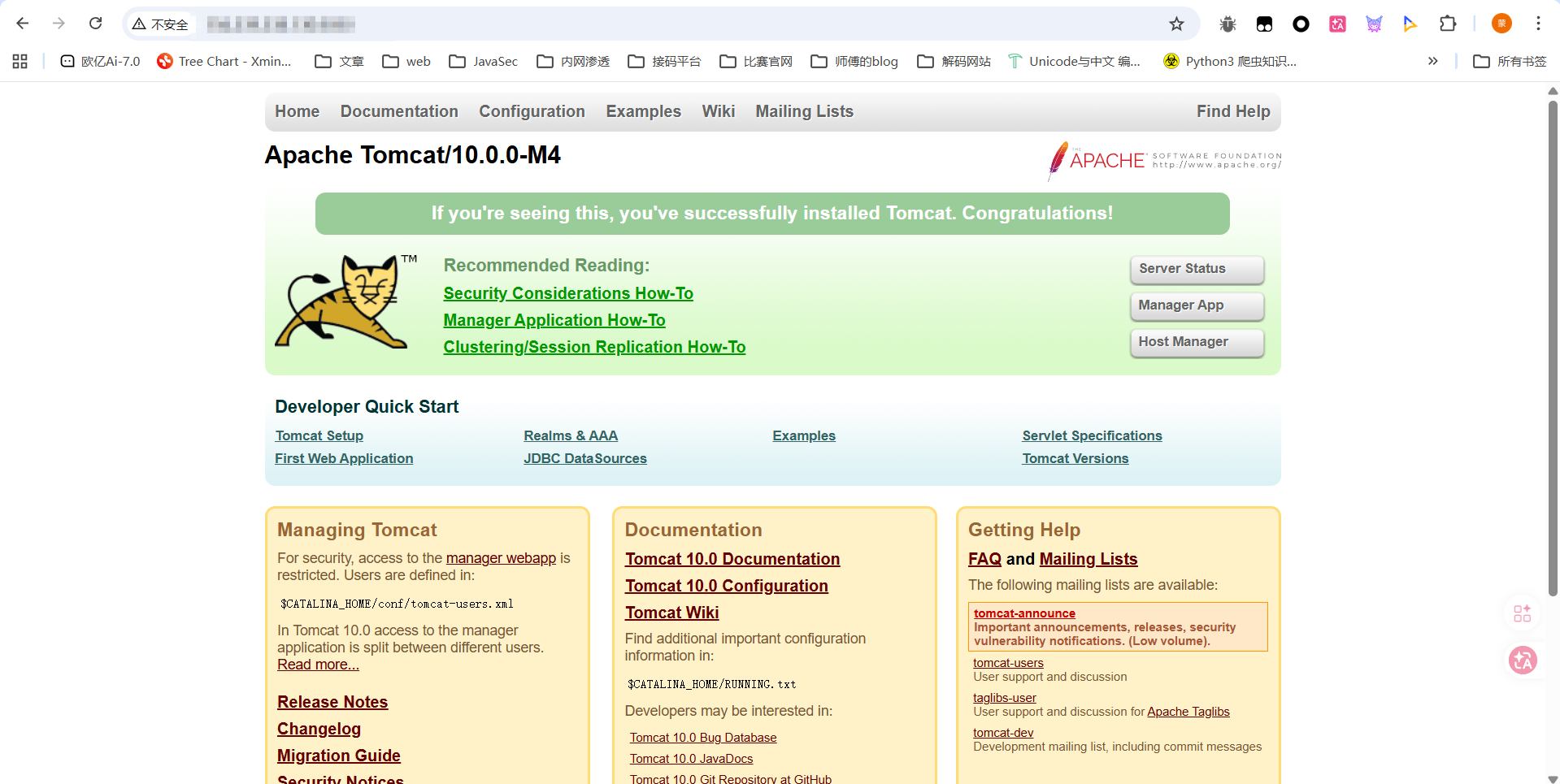Click the orange profile avatar icon
1560x784 pixels.
point(1501,24)
